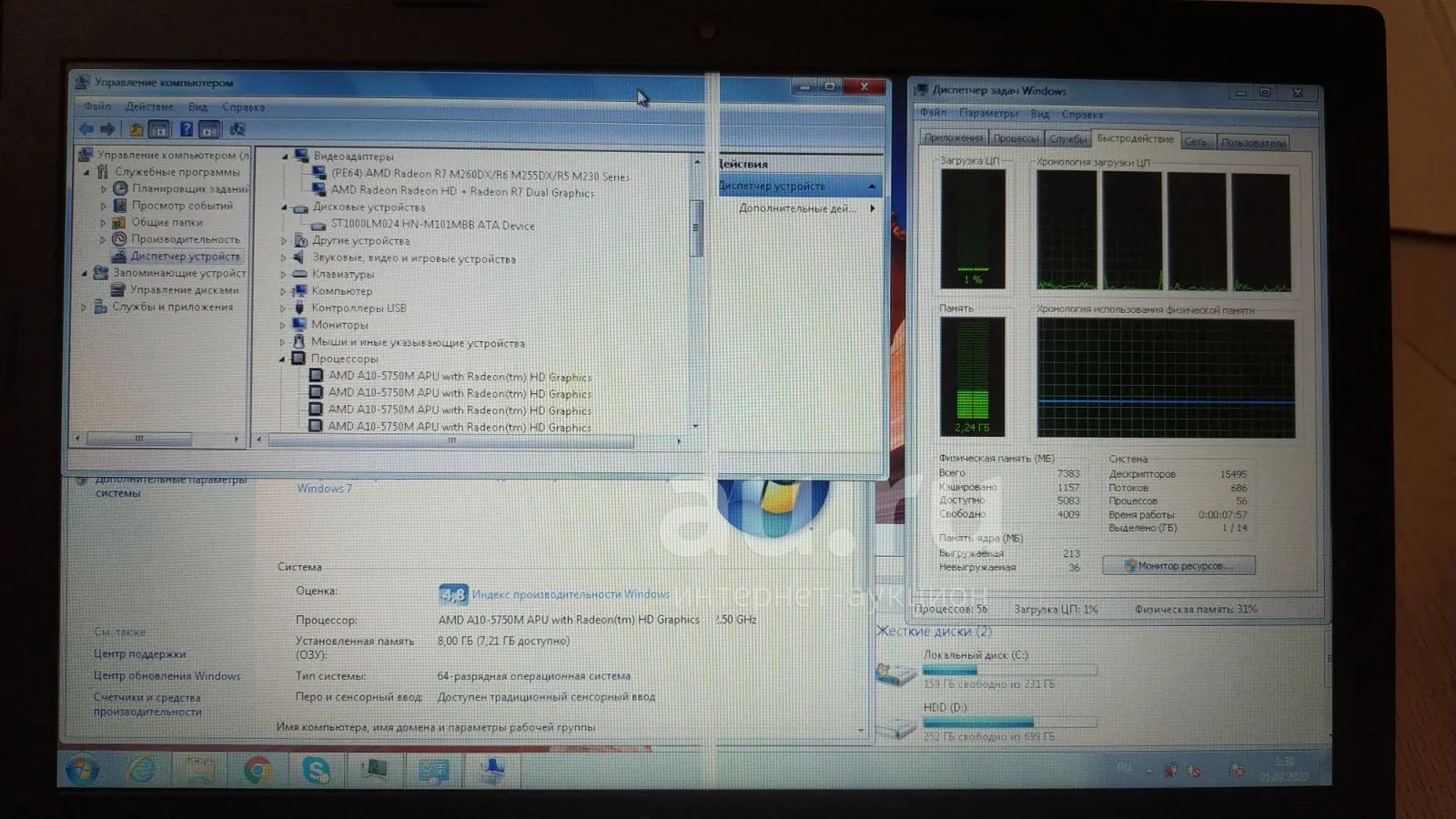The width and height of the screenshot is (1456, 819).
Task: Open Internet Explorer from taskbar
Action: pos(141,771)
